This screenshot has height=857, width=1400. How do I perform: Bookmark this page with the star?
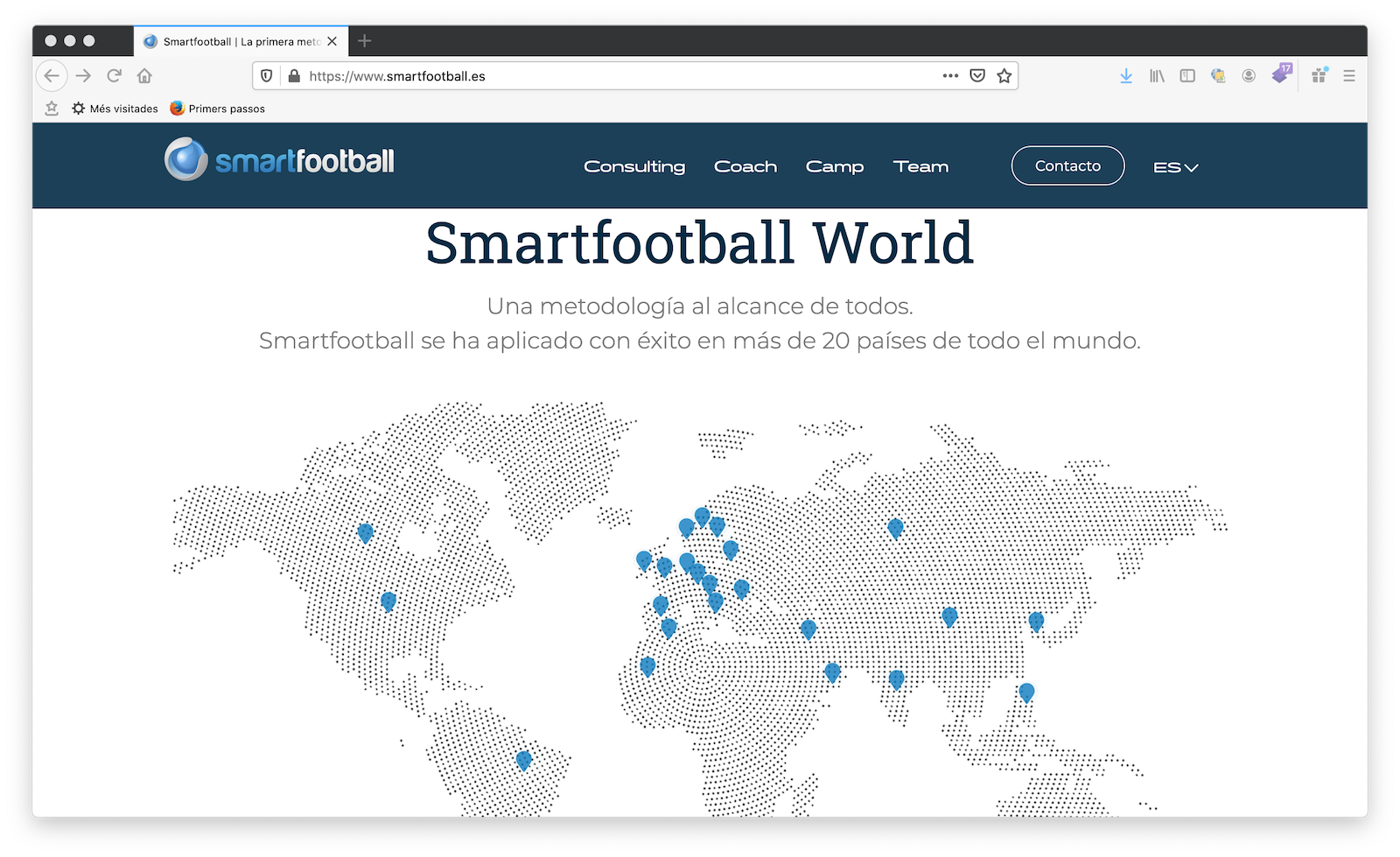(x=1004, y=76)
